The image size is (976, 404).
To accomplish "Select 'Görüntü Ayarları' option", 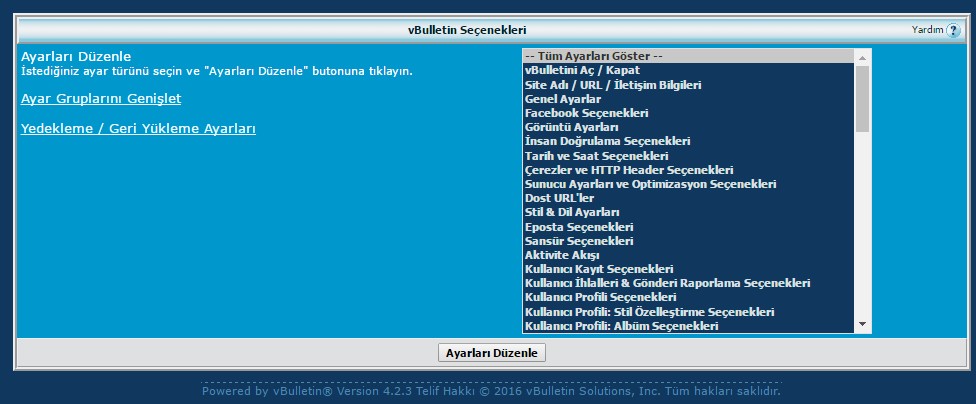I will [689, 128].
